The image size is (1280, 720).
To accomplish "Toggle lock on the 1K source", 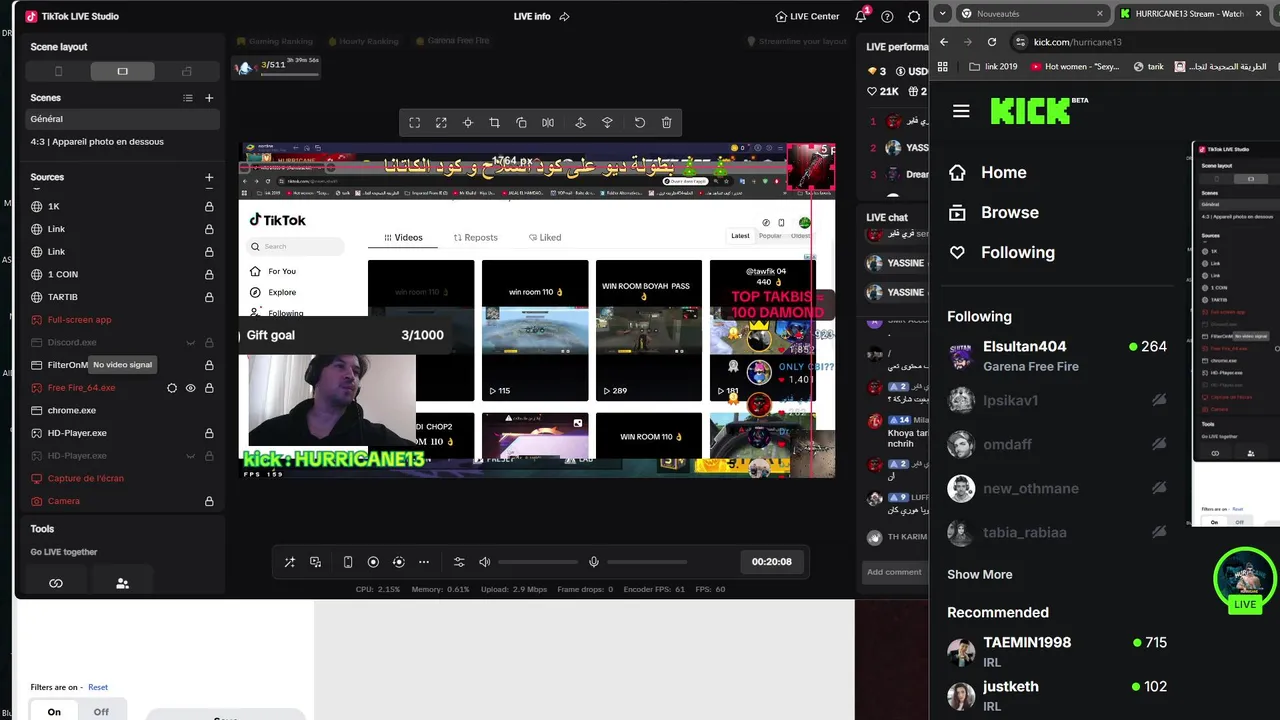I will click(209, 206).
